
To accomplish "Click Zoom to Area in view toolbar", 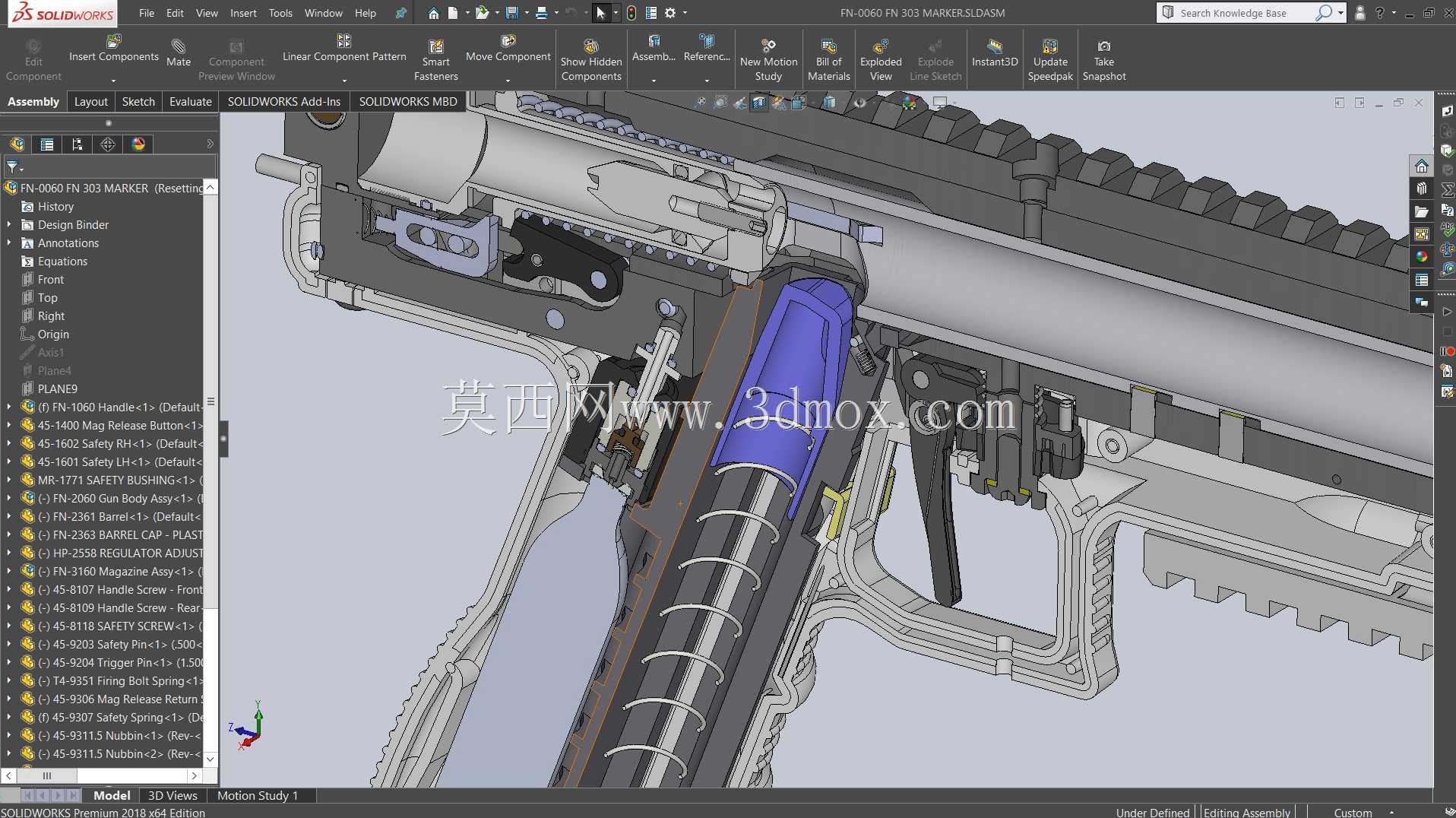I will 720,103.
